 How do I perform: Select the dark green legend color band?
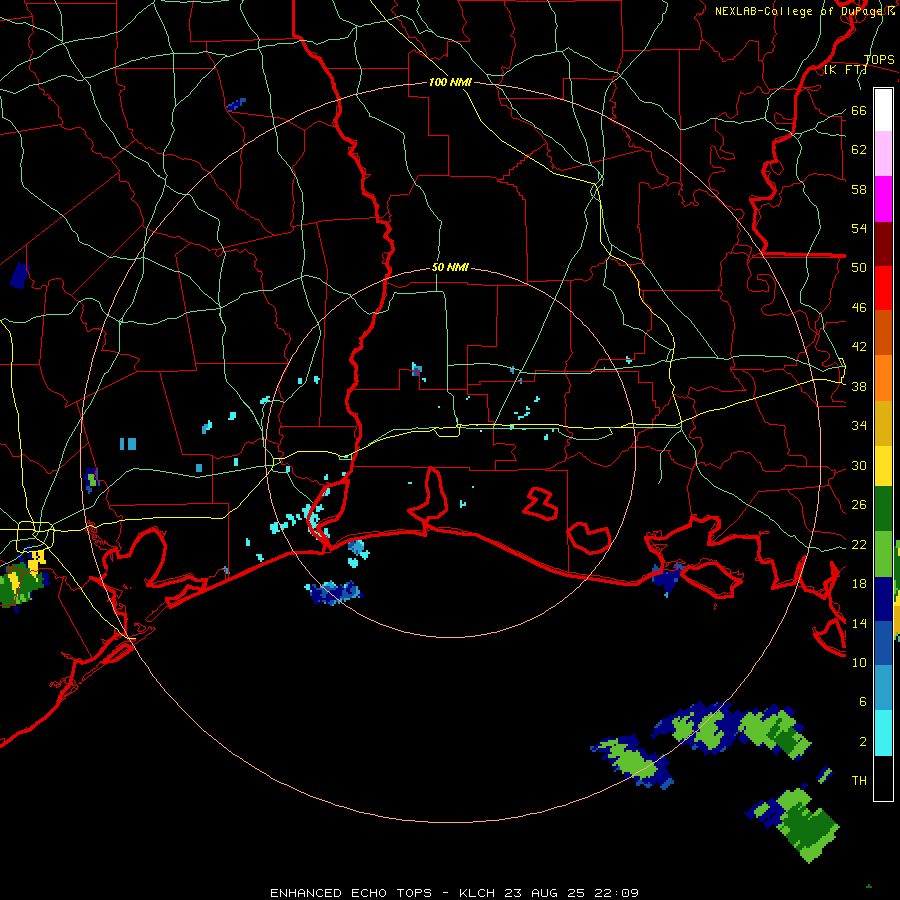pos(883,509)
